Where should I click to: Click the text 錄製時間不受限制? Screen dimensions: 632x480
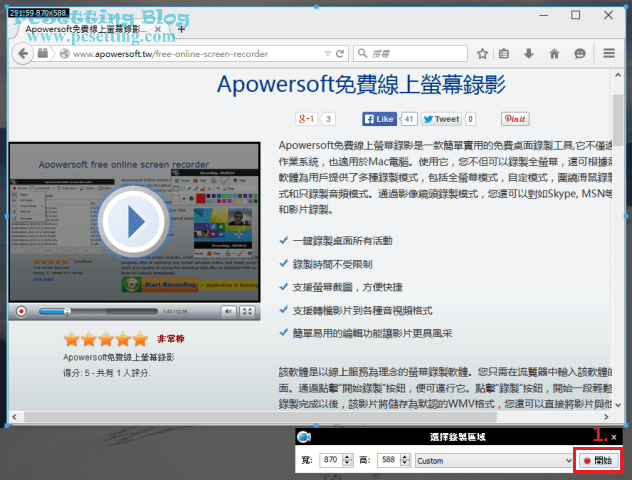click(x=333, y=264)
